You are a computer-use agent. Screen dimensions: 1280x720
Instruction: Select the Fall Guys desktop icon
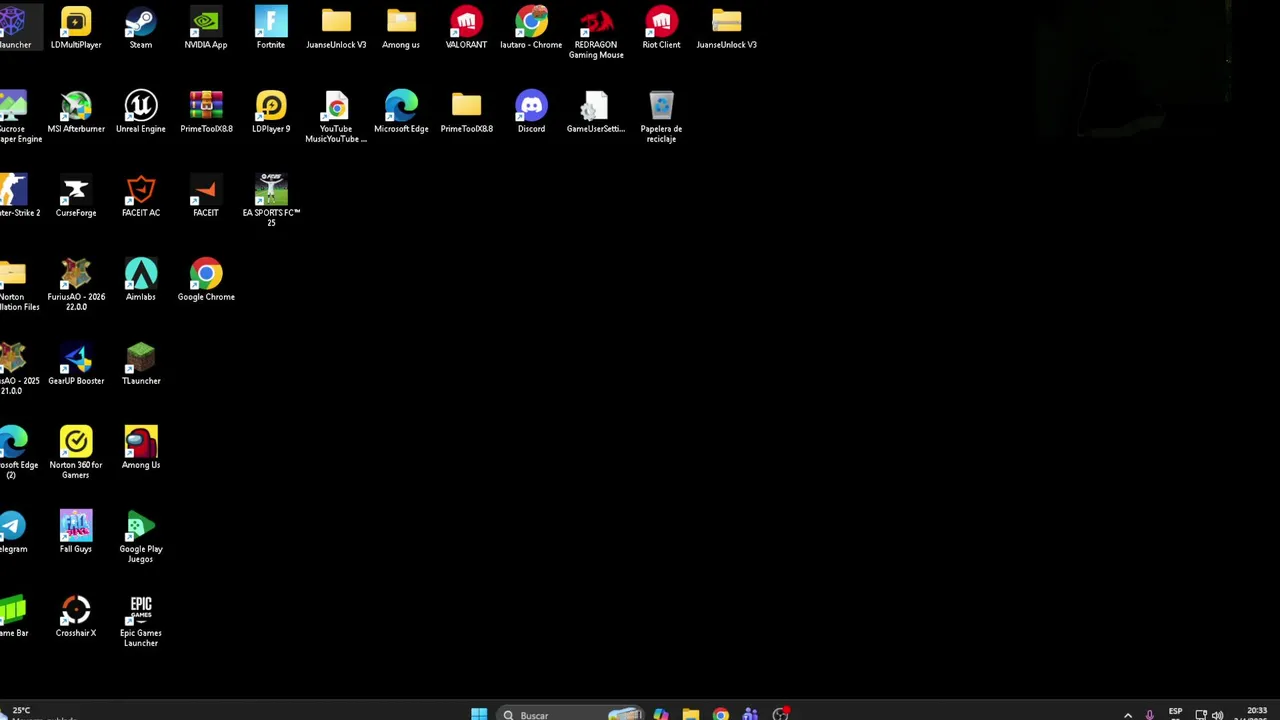76,532
